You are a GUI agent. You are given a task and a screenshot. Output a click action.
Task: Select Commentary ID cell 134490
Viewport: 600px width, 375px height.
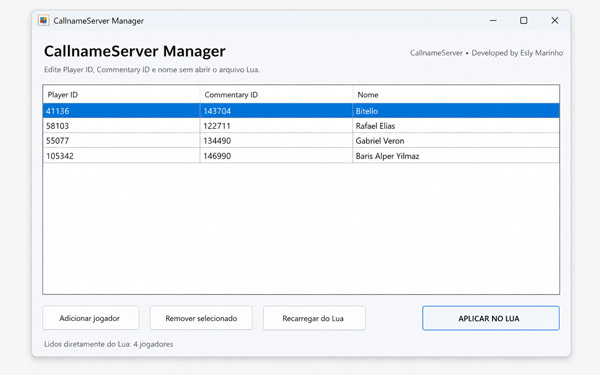(276, 141)
